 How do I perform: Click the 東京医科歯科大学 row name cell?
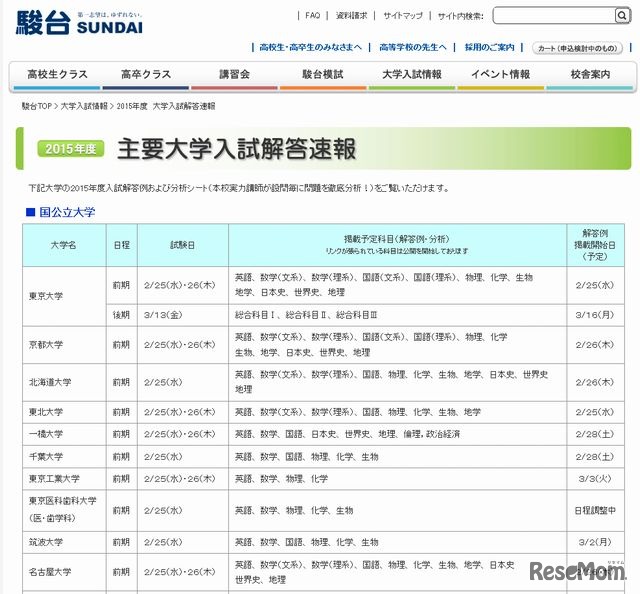click(x=64, y=511)
